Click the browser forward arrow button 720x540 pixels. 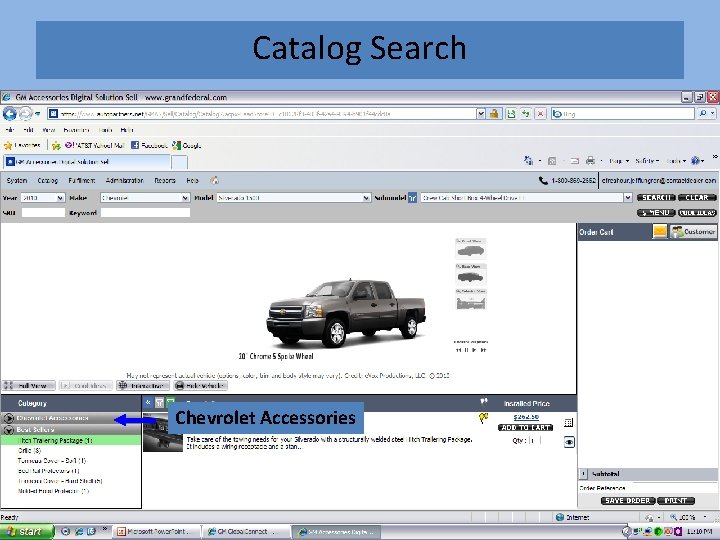pyautogui.click(x=25, y=113)
